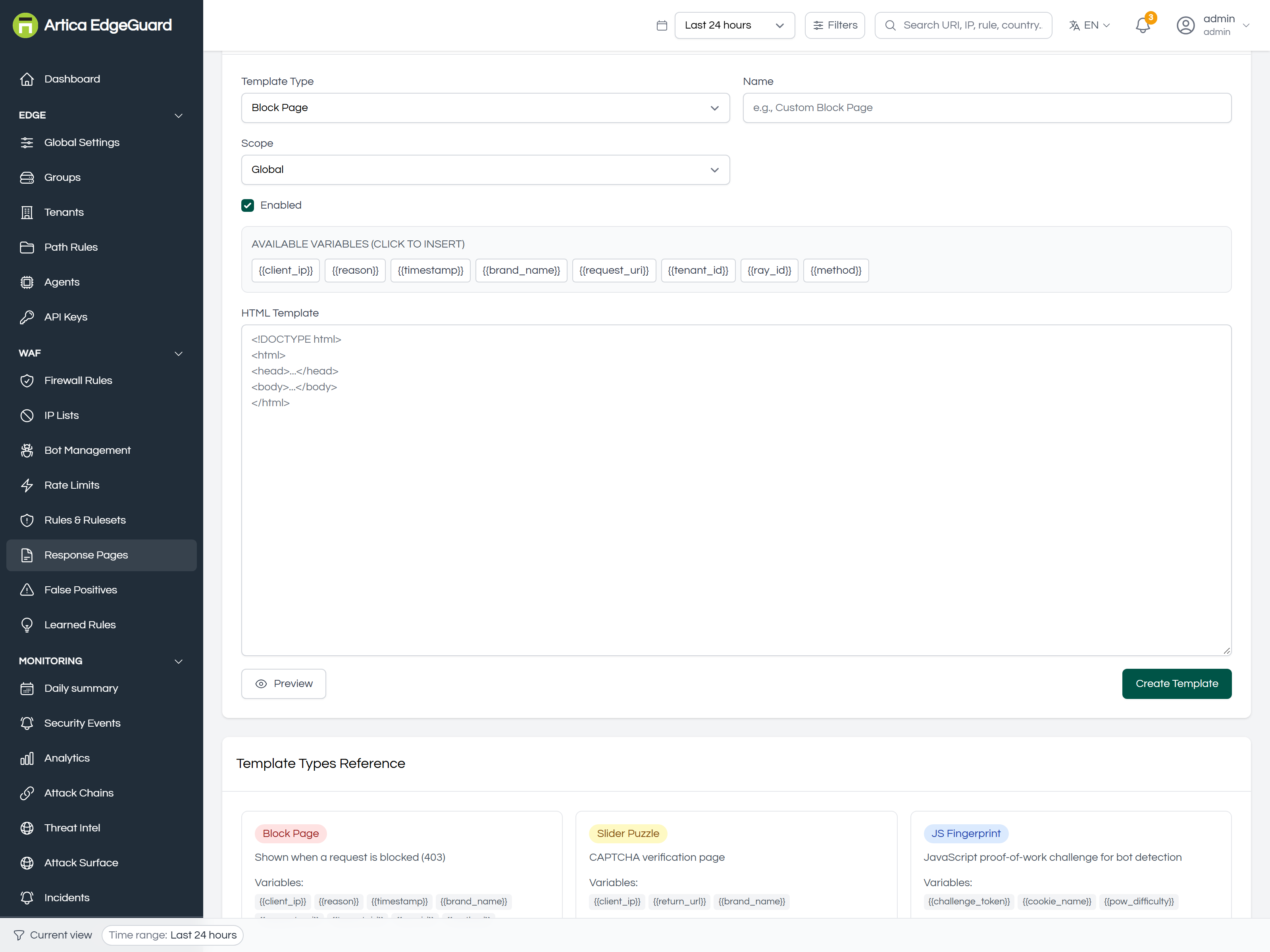Open the notifications bell
The width and height of the screenshot is (1270, 952).
(1143, 25)
